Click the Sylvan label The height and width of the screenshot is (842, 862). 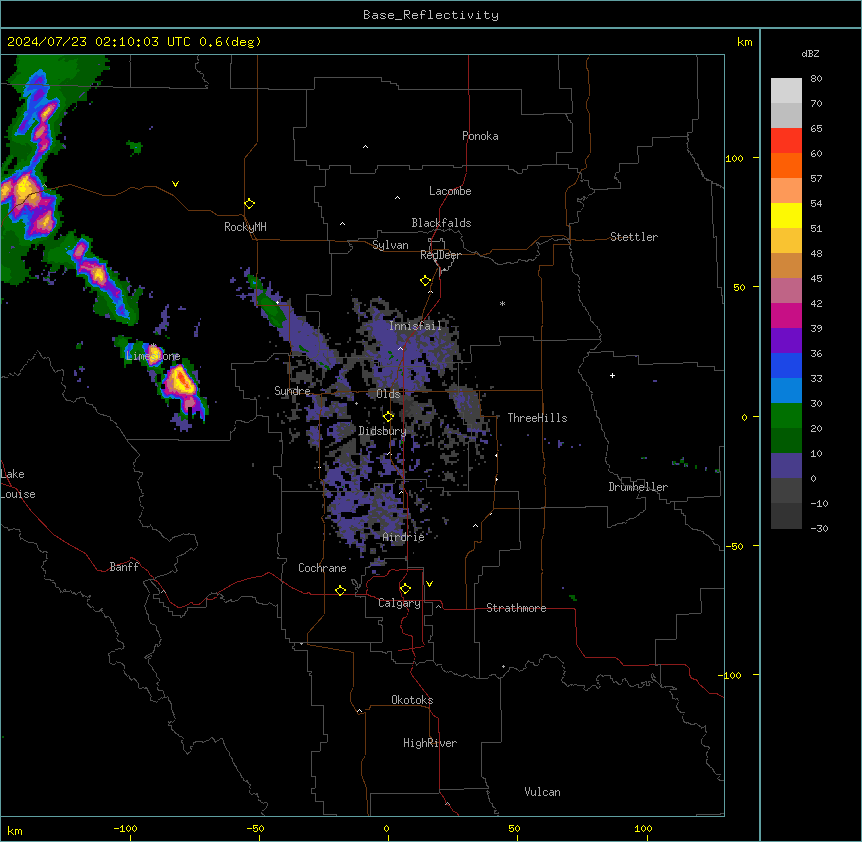click(x=390, y=245)
